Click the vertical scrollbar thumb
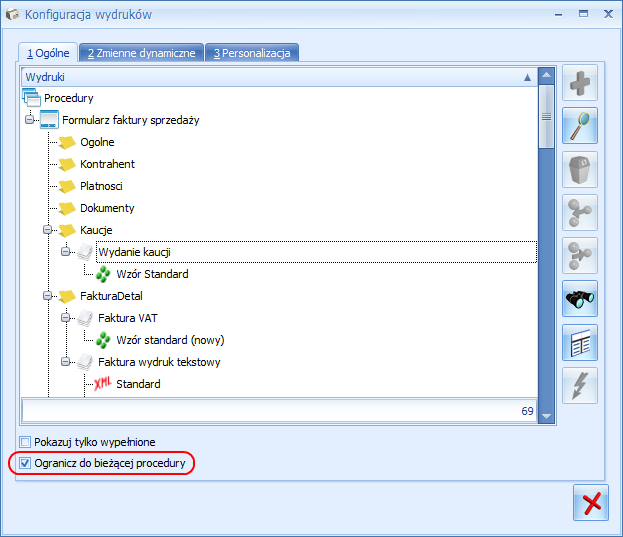Viewport: 623px width, 537px height. pyautogui.click(x=547, y=116)
